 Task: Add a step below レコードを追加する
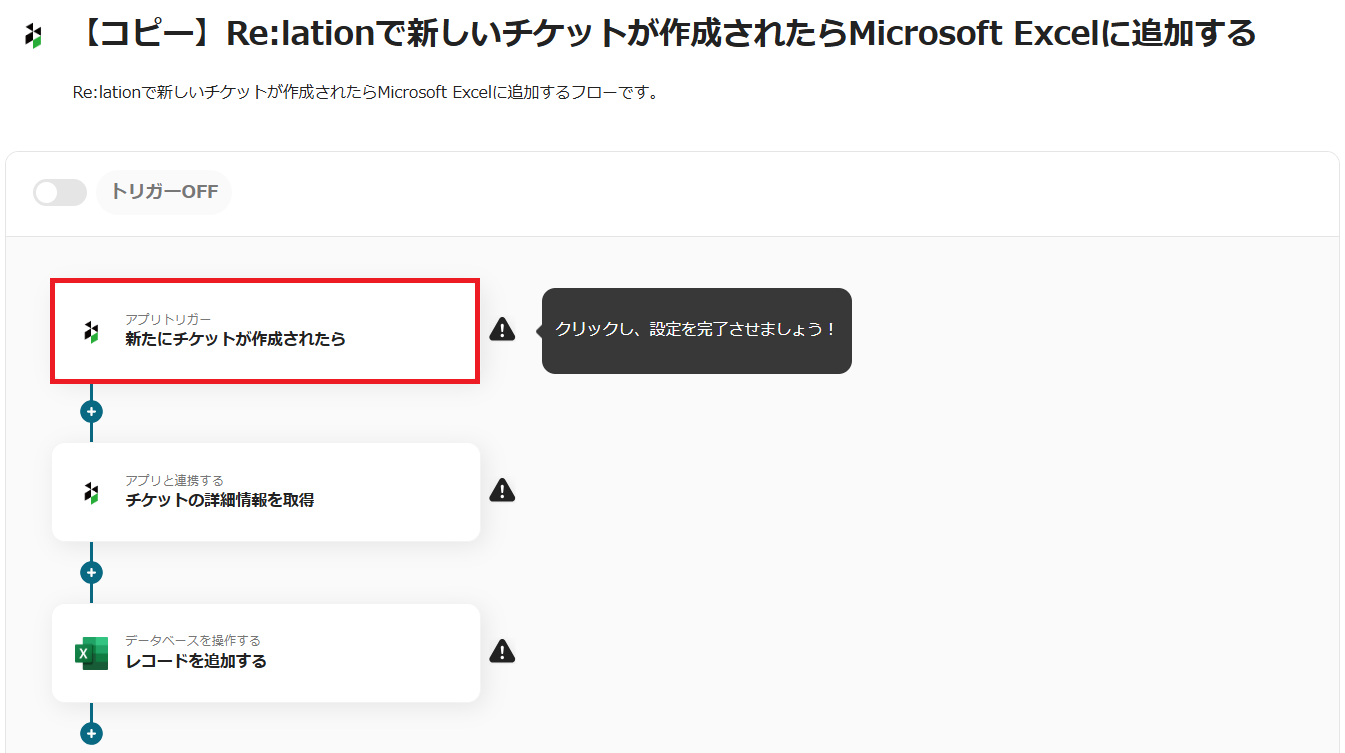[91, 733]
